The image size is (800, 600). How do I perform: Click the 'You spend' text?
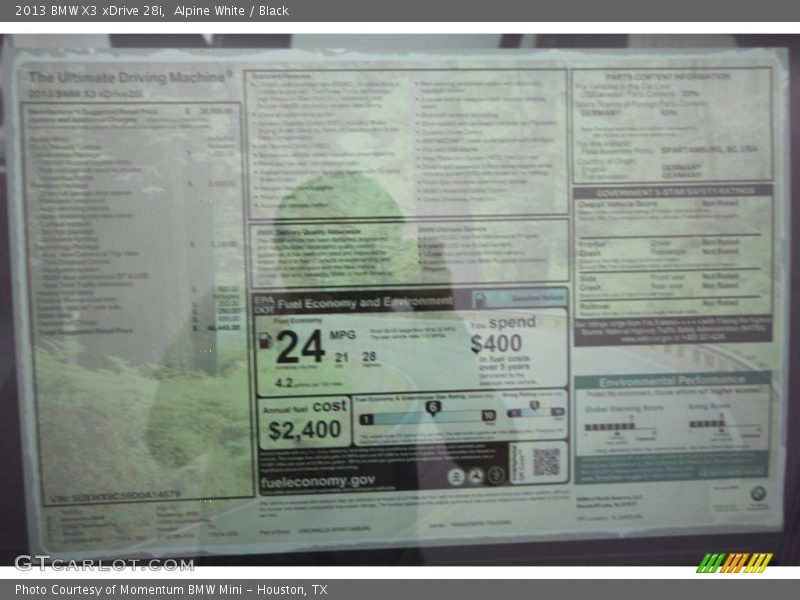503,323
